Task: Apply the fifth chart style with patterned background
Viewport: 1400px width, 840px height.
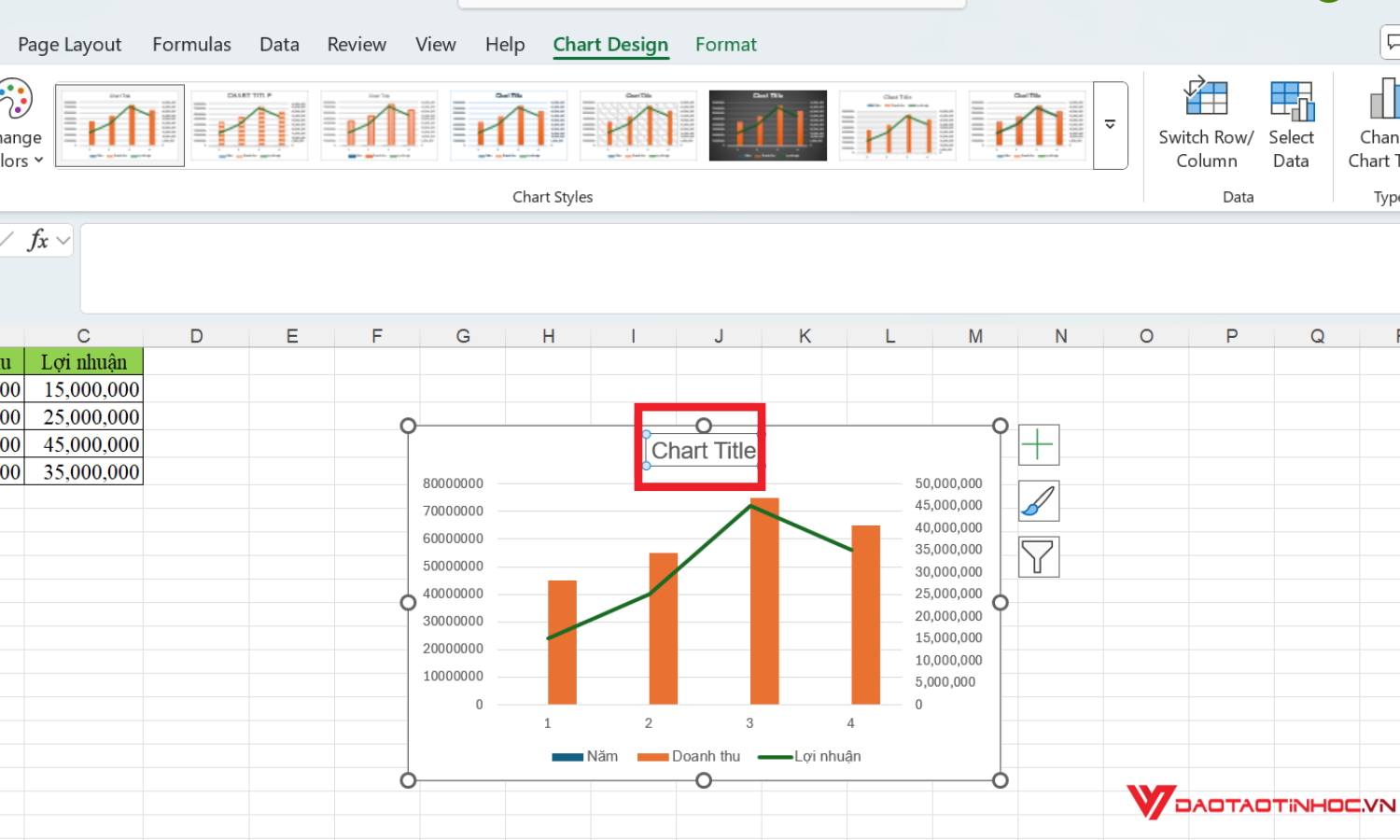Action: (x=638, y=125)
